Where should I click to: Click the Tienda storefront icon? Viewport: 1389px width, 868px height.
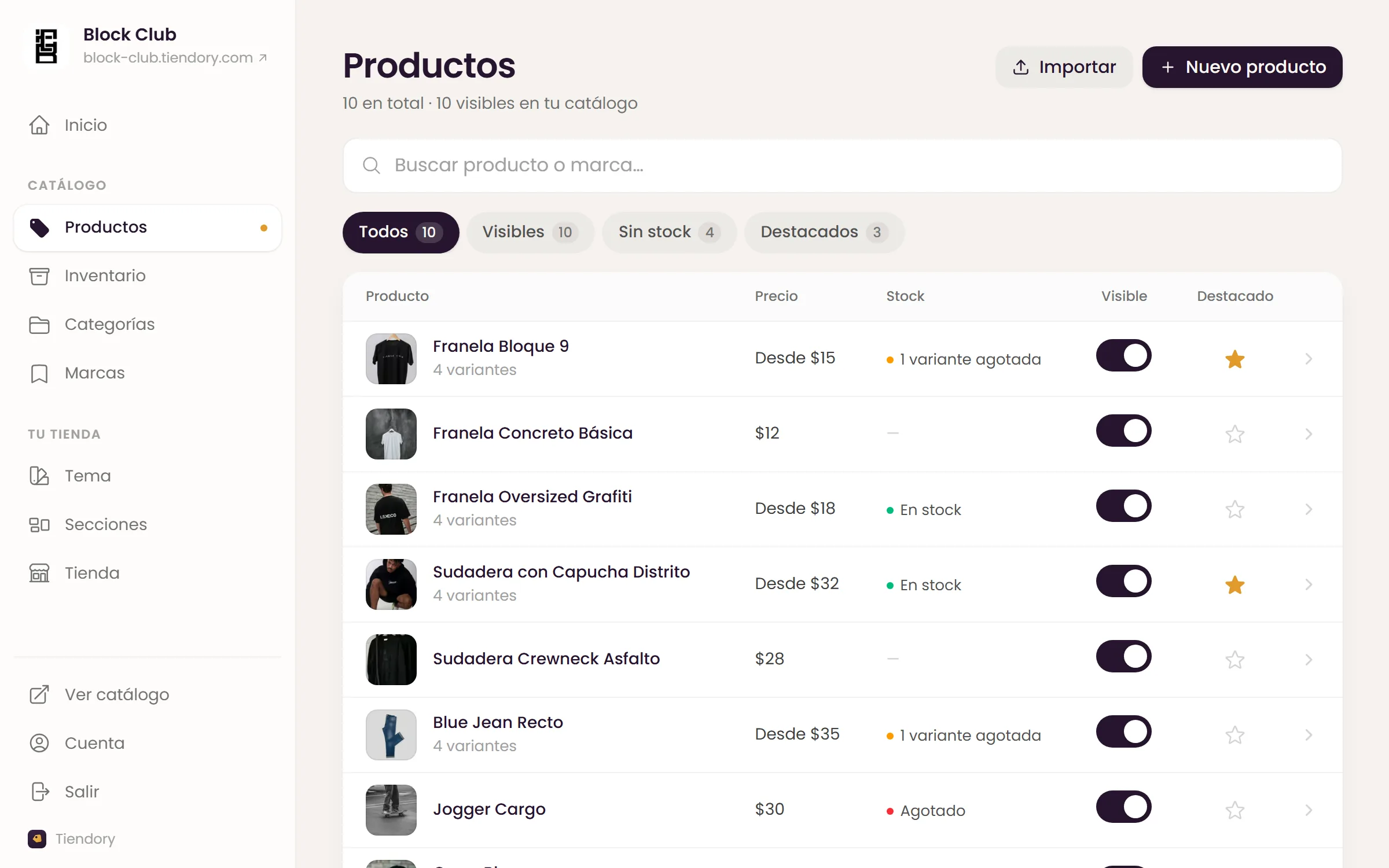point(39,573)
